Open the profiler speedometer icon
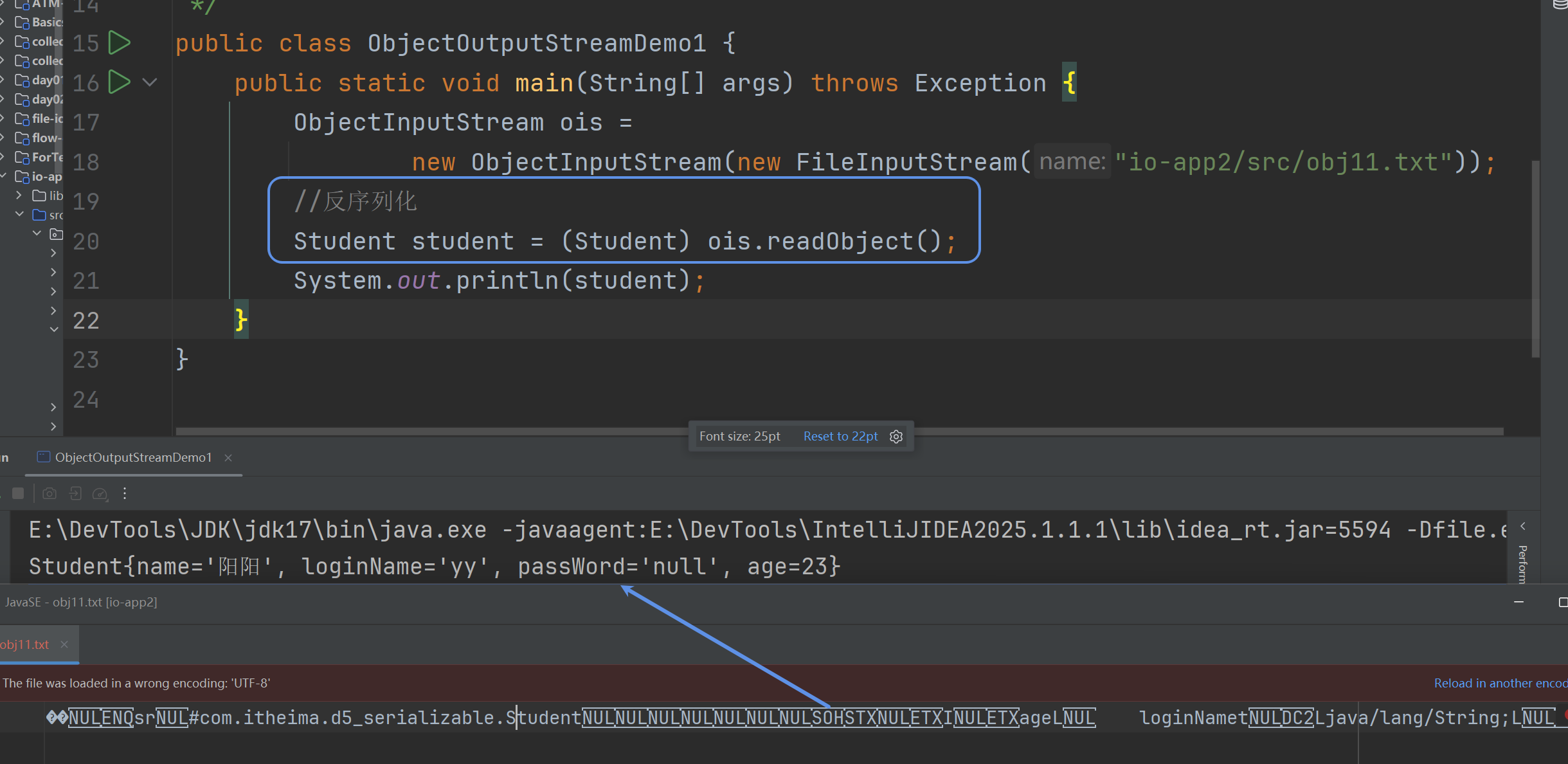This screenshot has width=1568, height=764. (100, 493)
